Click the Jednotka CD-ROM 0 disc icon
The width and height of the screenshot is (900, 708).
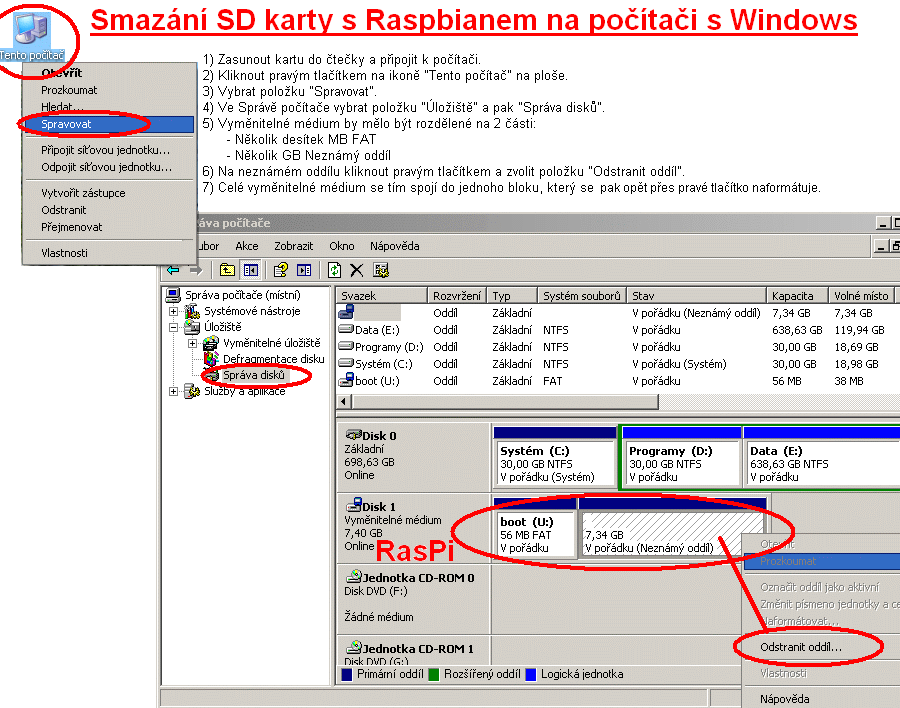pos(354,576)
